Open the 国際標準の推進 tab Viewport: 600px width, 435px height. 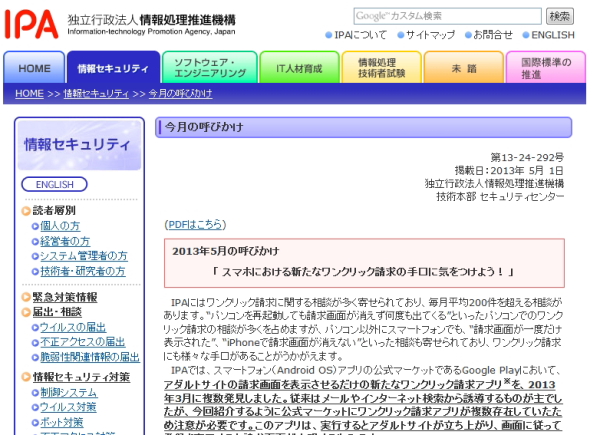pos(545,68)
